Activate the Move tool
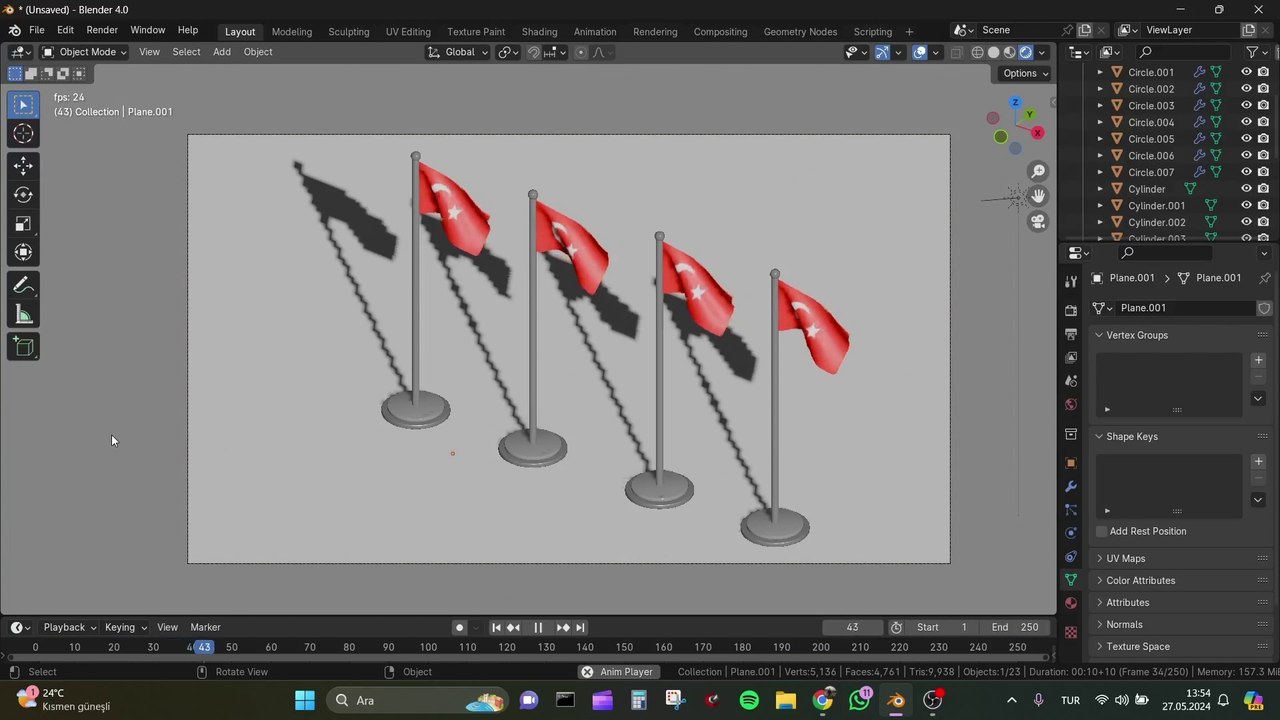This screenshot has height=720, width=1280. [x=23, y=166]
